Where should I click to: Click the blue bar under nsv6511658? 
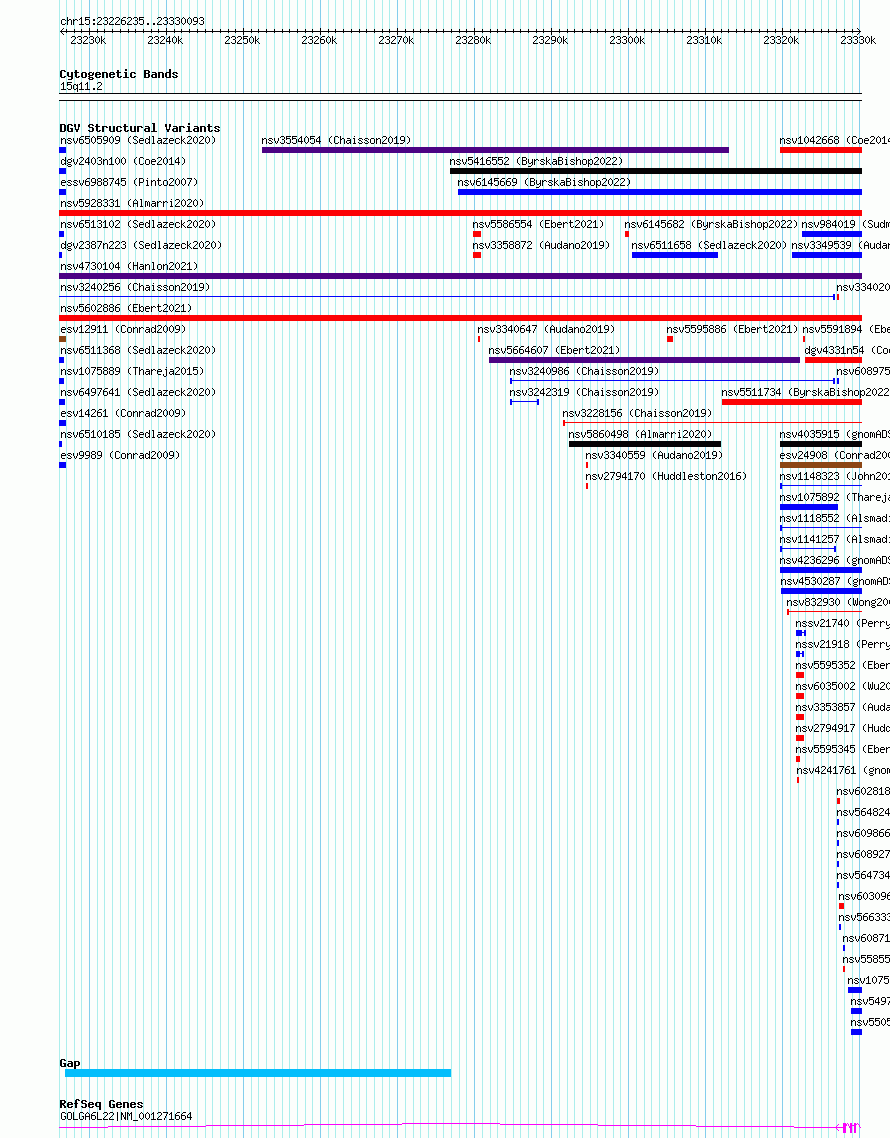click(x=674, y=255)
